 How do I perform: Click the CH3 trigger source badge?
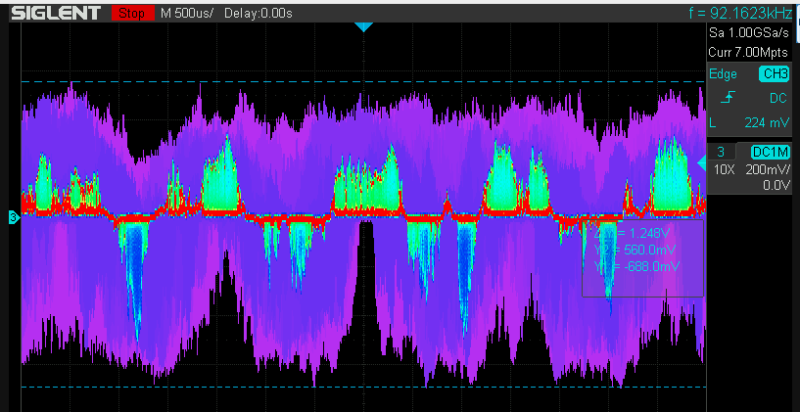[x=774, y=74]
